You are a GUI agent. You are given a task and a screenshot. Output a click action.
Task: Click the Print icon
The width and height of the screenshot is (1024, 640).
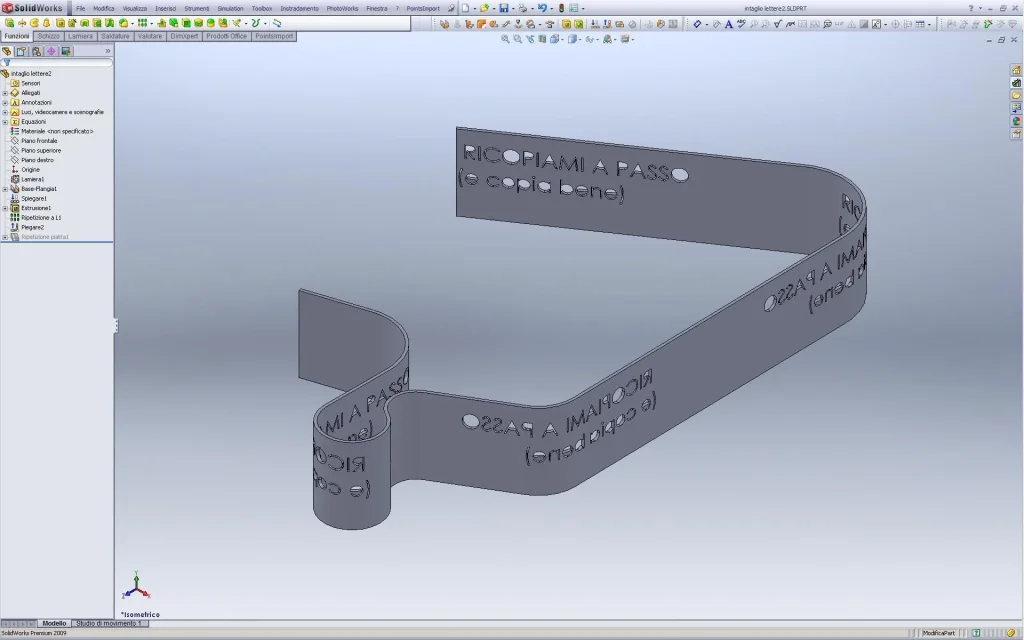[x=522, y=8]
